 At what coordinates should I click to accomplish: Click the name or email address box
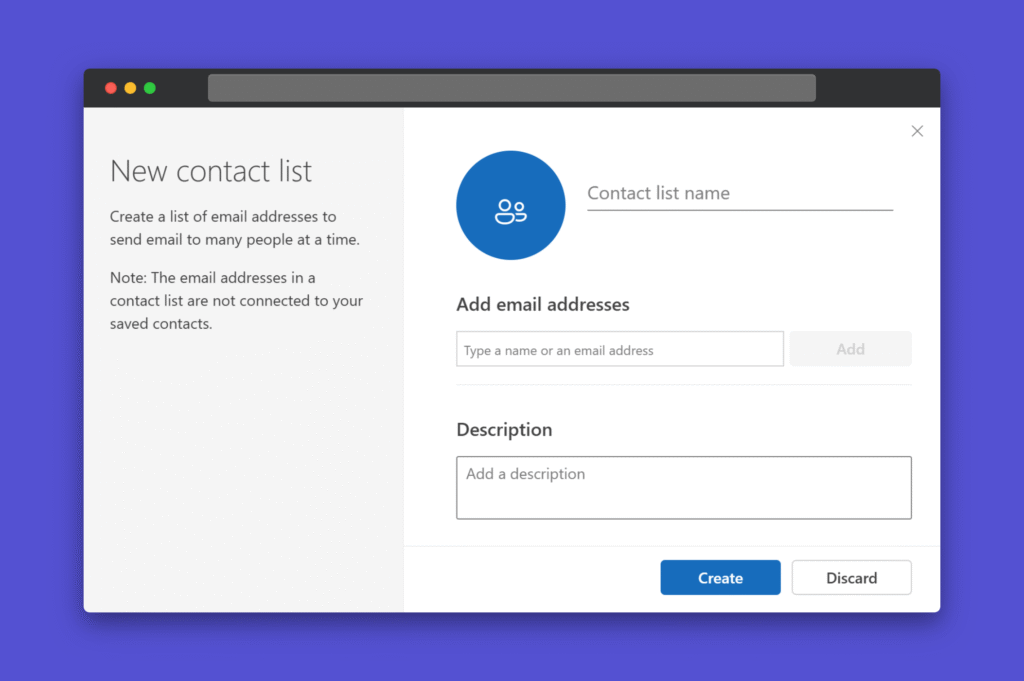click(x=619, y=350)
